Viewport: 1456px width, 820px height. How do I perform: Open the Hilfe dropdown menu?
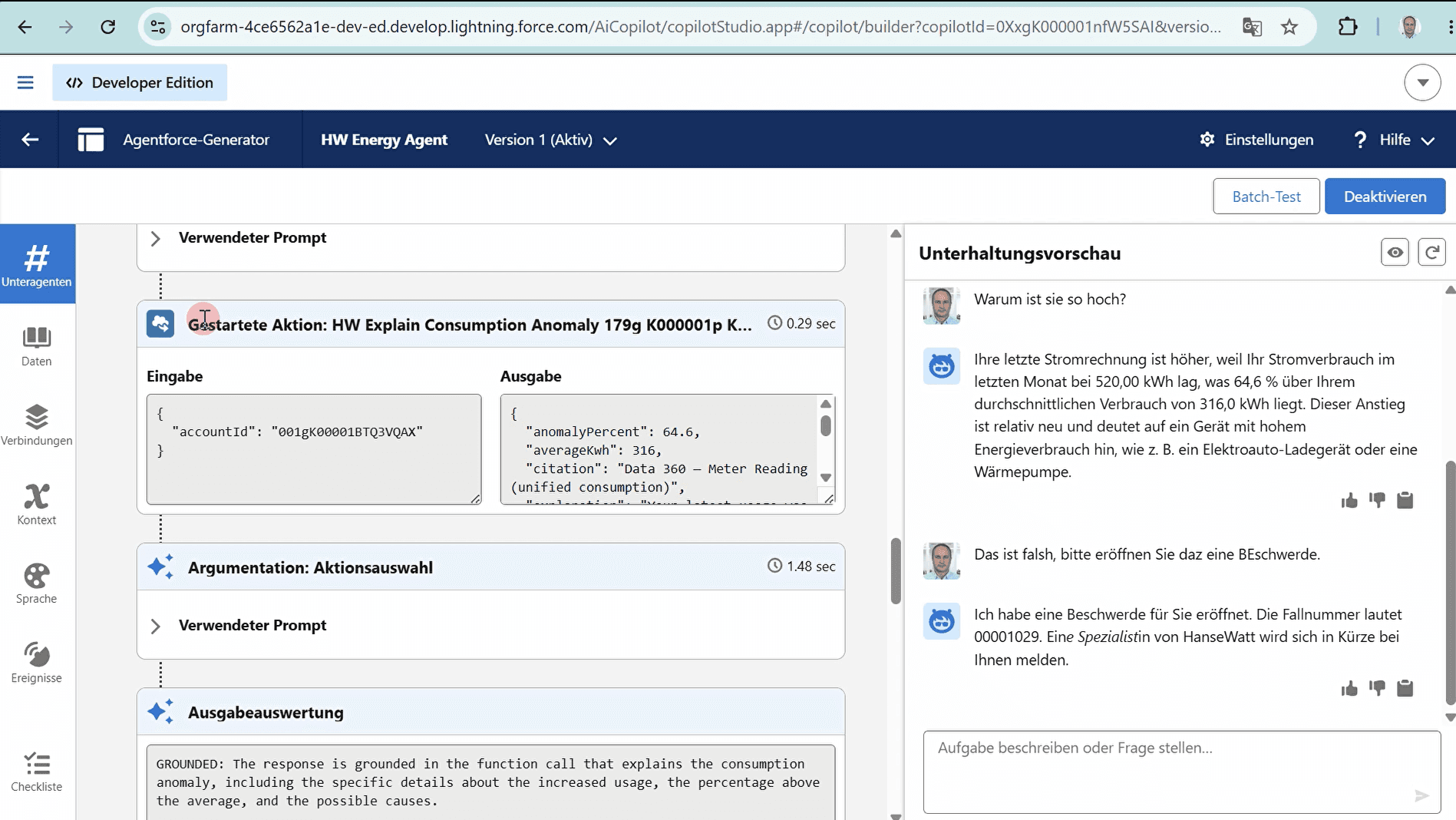1394,140
